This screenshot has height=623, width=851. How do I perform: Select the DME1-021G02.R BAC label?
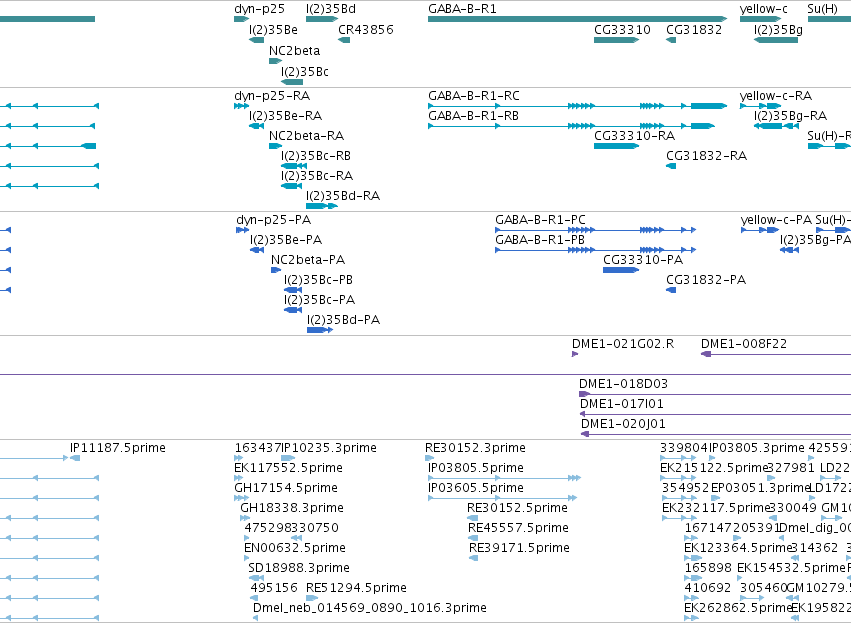pyautogui.click(x=623, y=345)
